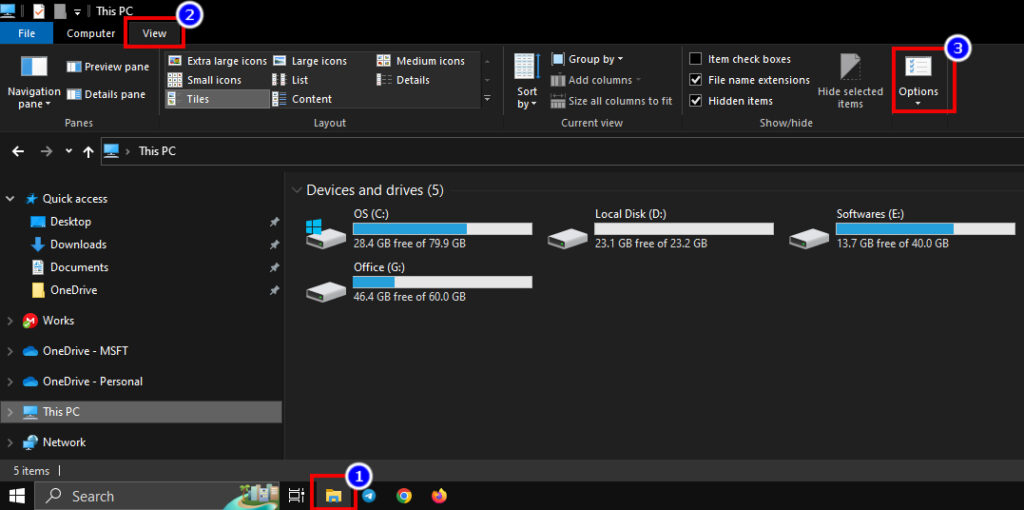Open the Group by dropdown
This screenshot has height=510, width=1024.
(587, 59)
